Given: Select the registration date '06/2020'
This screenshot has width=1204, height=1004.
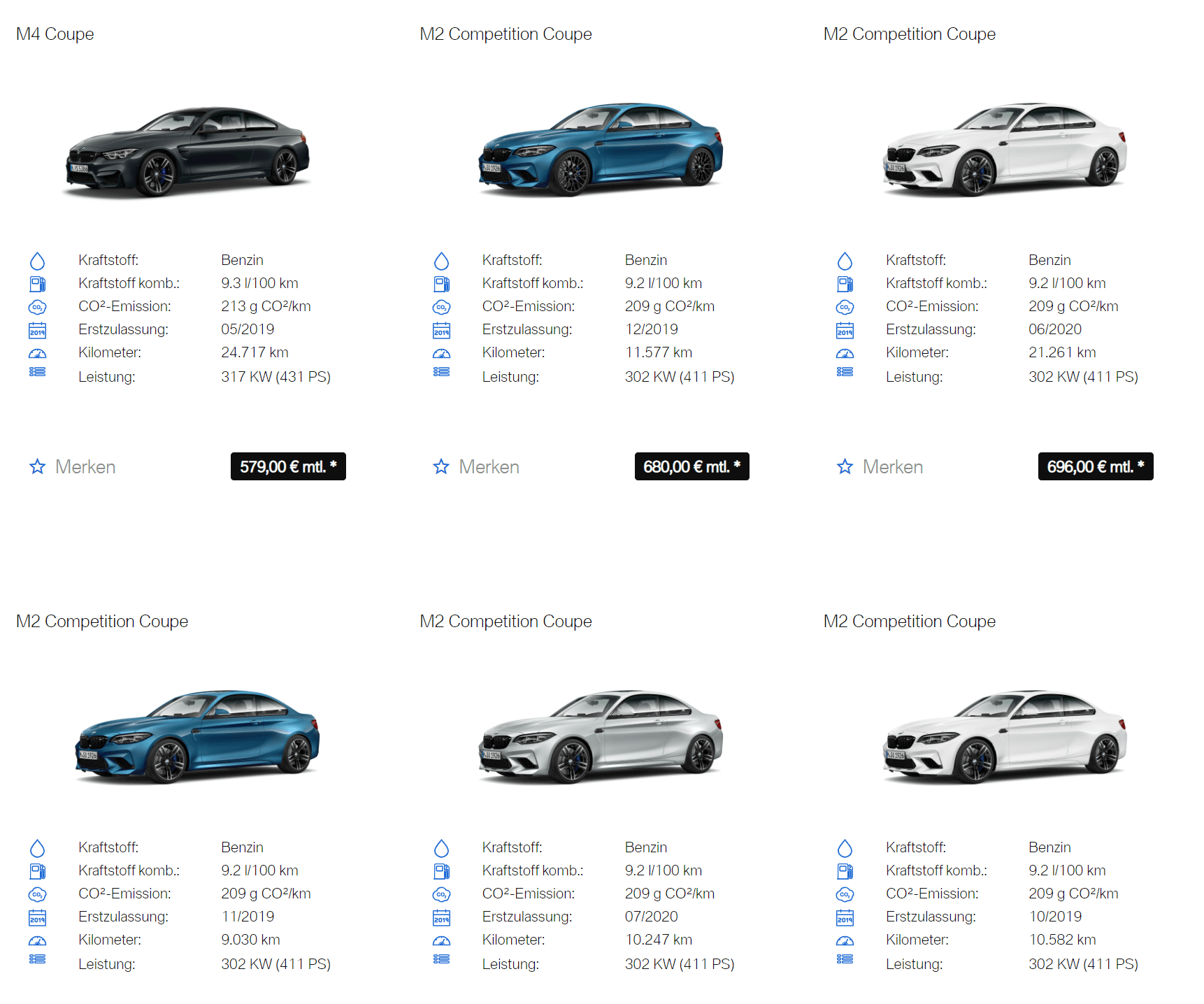Looking at the screenshot, I should [1055, 329].
